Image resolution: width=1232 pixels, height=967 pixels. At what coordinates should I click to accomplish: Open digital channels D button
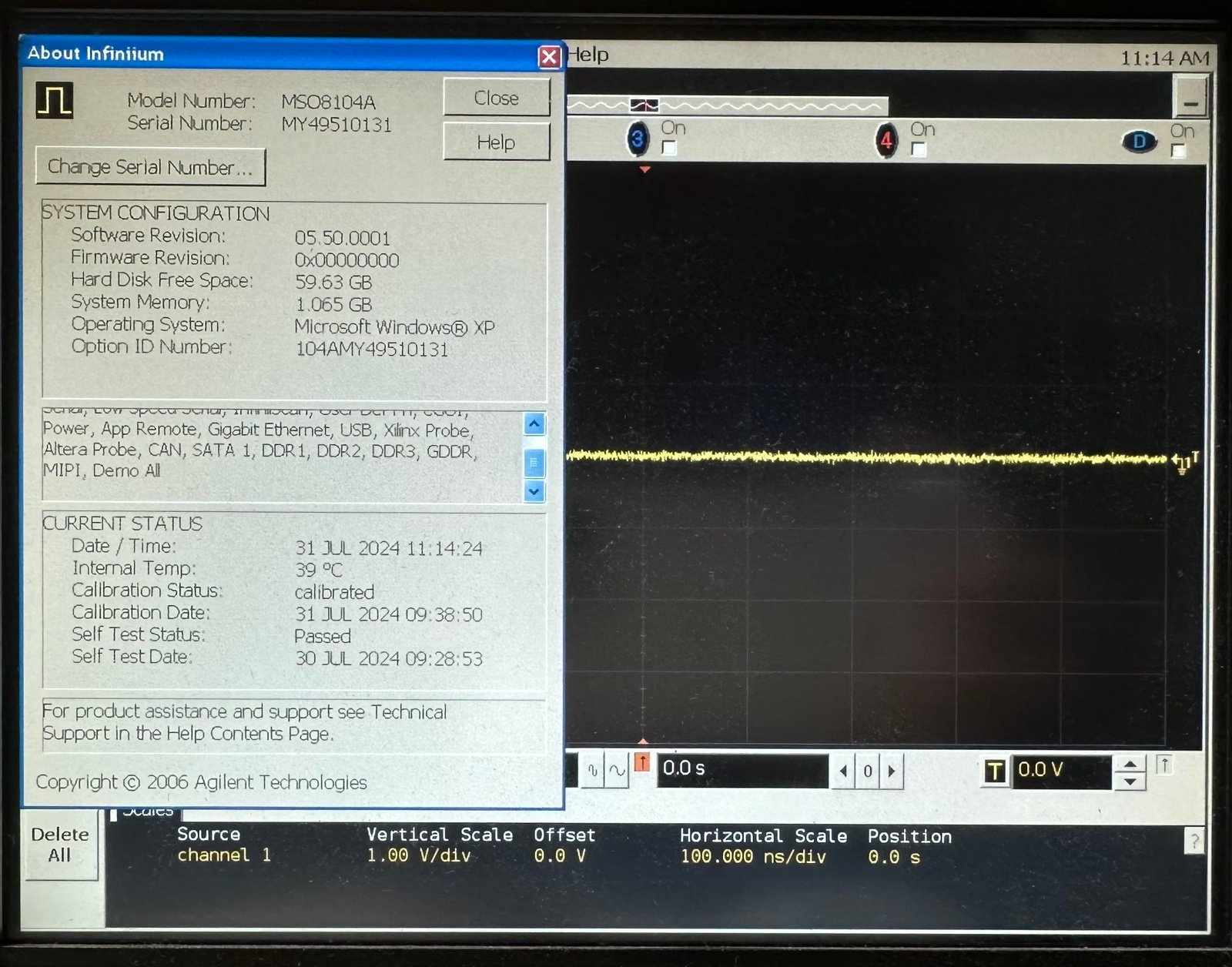[1140, 142]
